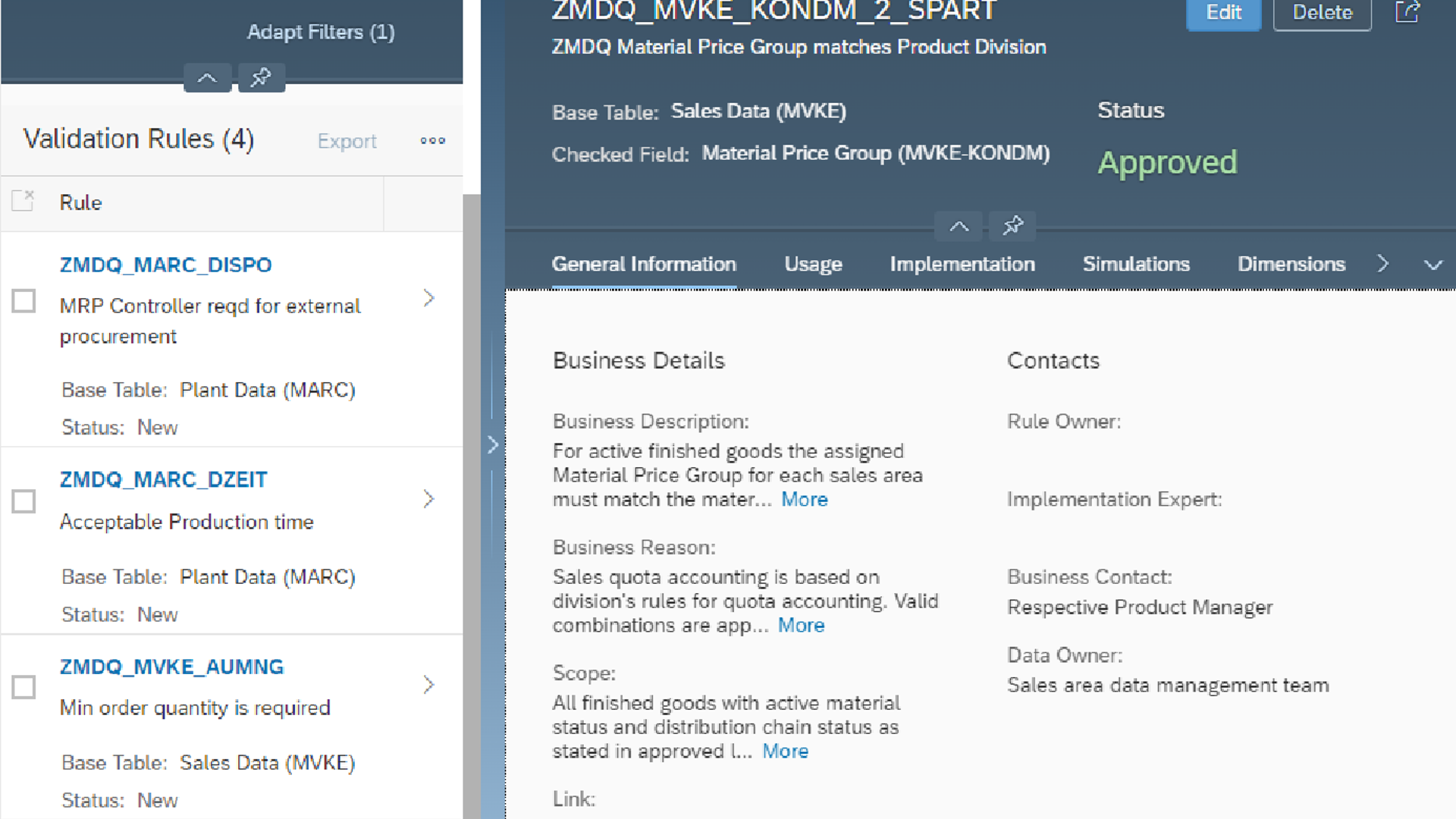Click the deselect-all icon beside Rule column
The height and width of the screenshot is (819, 1456).
coord(24,201)
